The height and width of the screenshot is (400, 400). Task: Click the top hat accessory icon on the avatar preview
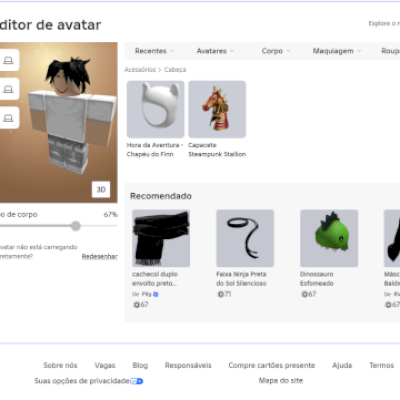tap(8, 60)
